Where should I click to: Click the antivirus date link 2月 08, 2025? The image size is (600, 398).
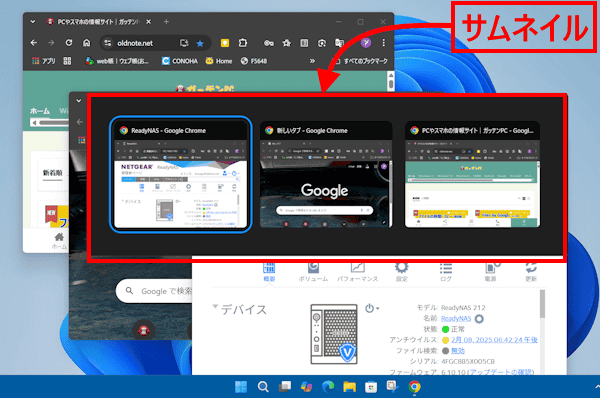pyautogui.click(x=494, y=340)
